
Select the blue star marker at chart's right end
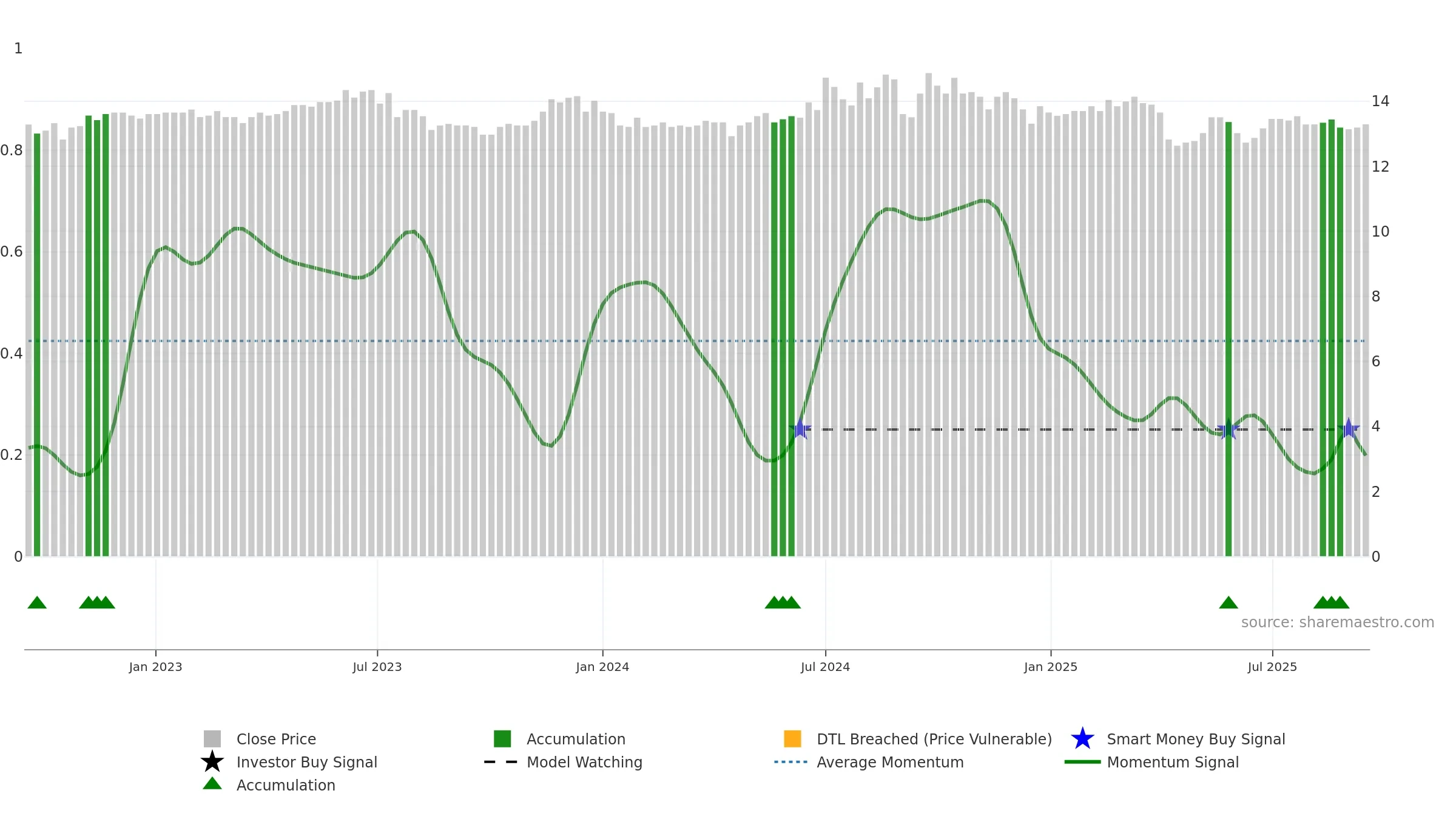[1349, 429]
